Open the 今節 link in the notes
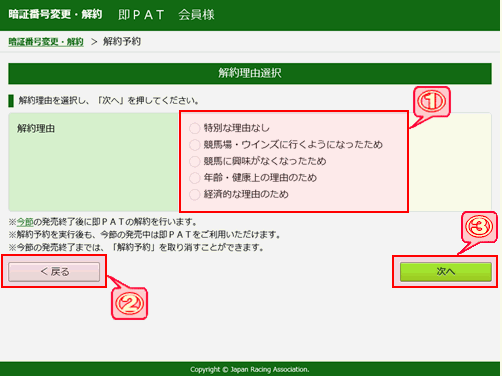 coord(25,222)
